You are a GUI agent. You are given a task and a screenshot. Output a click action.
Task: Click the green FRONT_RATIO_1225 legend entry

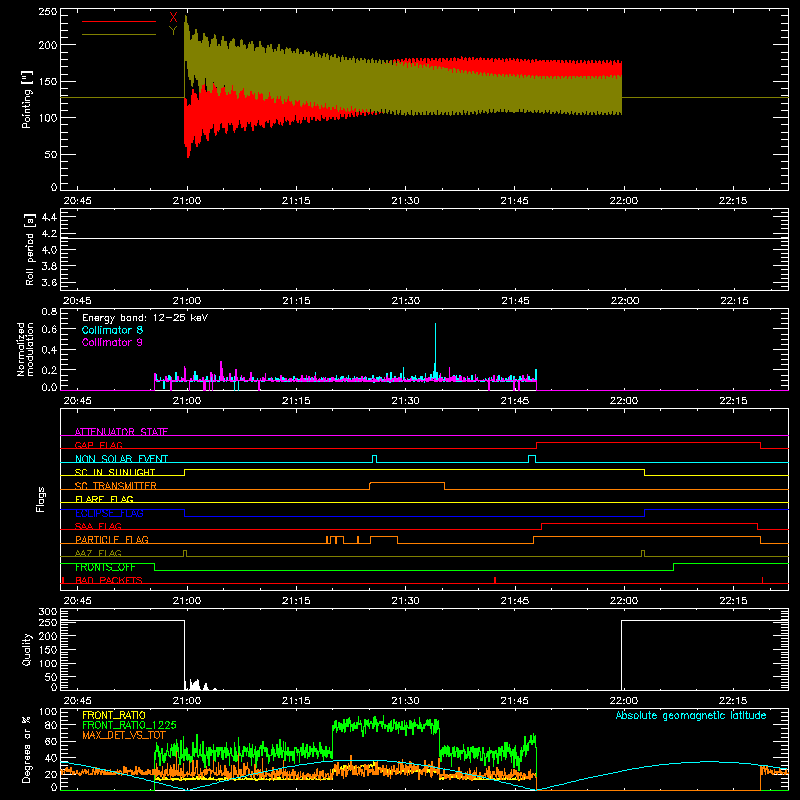coord(129,725)
